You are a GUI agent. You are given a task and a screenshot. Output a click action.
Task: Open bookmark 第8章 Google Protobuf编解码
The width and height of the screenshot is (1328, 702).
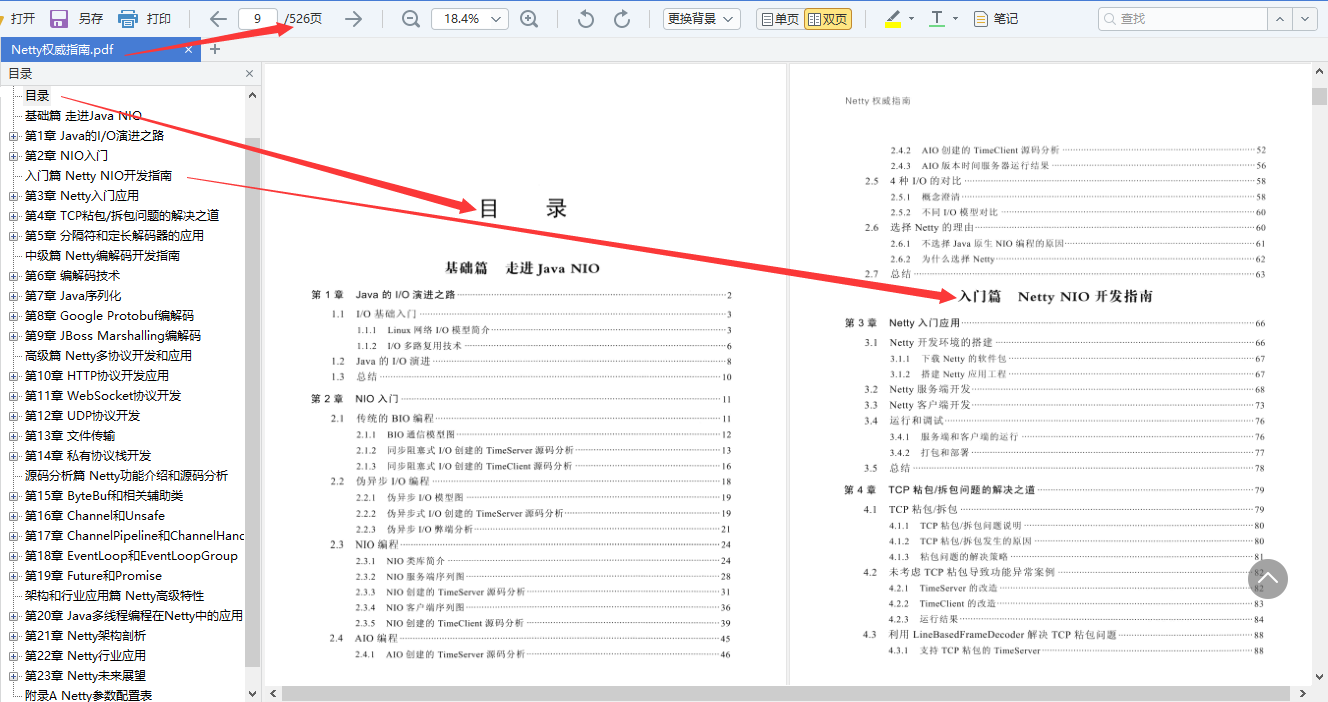point(109,315)
